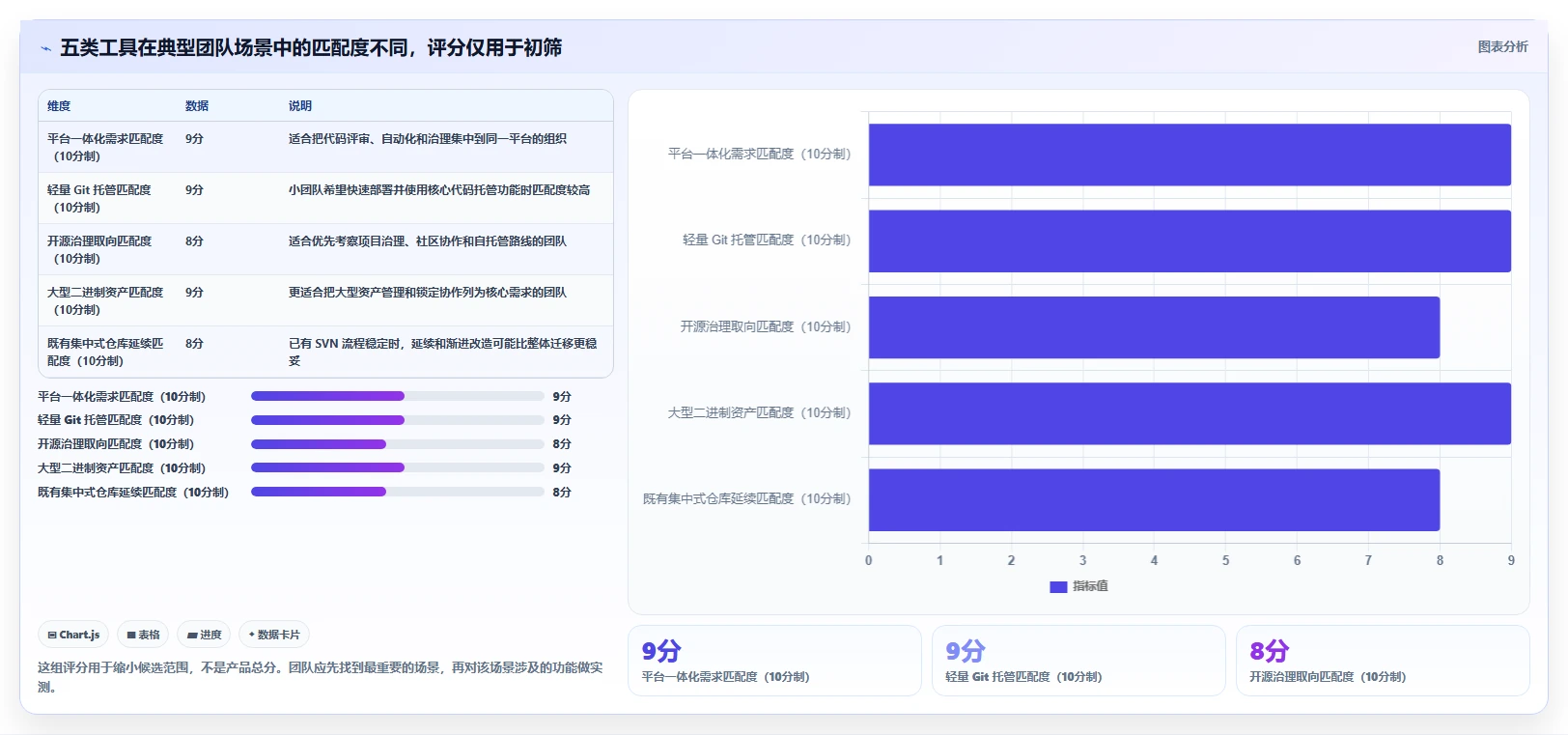Screen dimensions: 1568x735
Task: Click the 数据 column header
Action: (x=197, y=106)
